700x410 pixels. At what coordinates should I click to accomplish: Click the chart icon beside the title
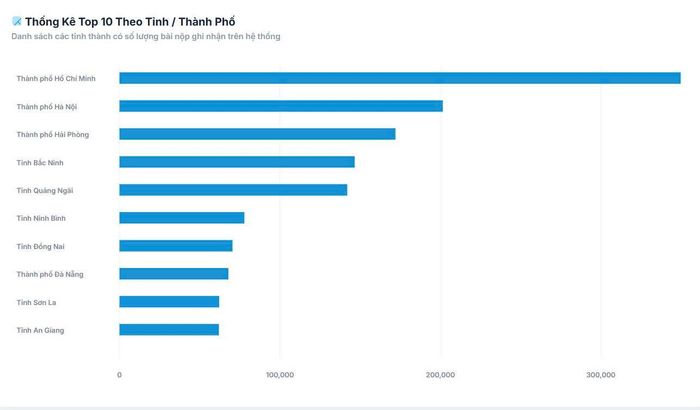17,21
